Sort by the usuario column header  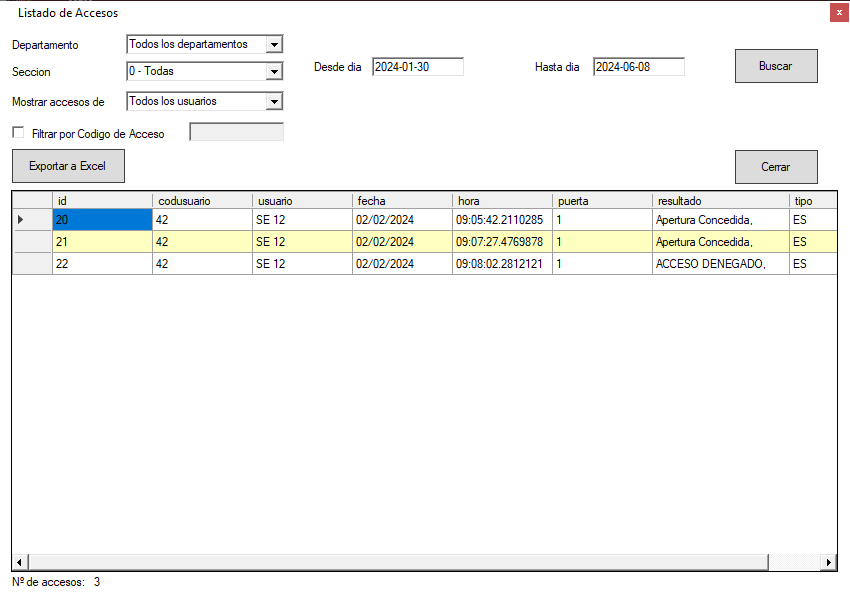pos(302,201)
